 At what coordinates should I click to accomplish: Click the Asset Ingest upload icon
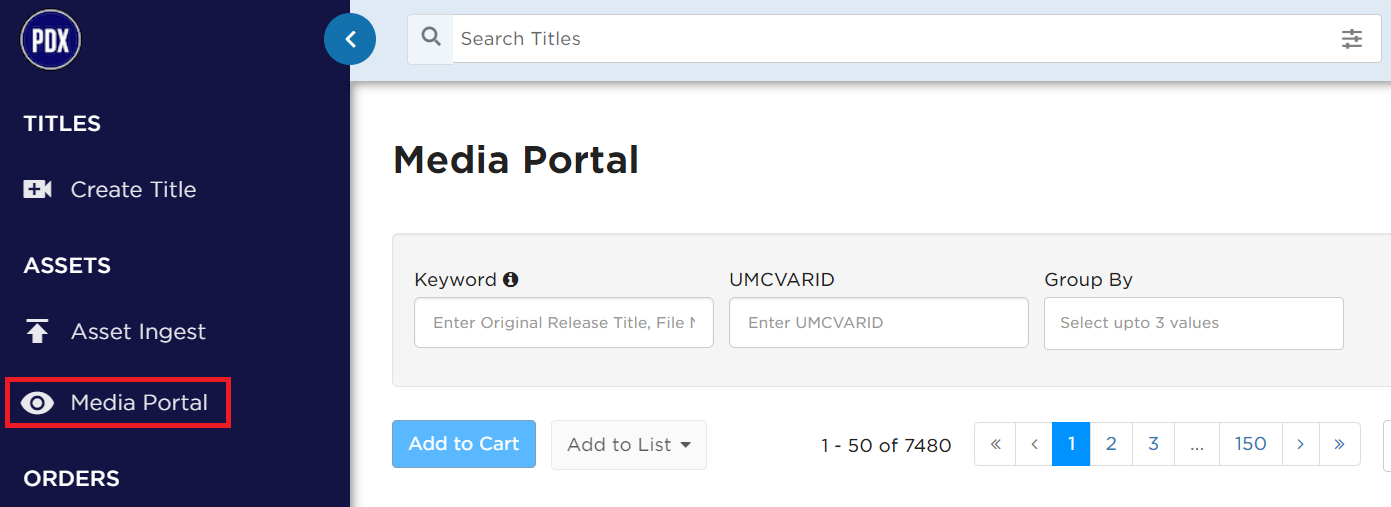pos(38,331)
